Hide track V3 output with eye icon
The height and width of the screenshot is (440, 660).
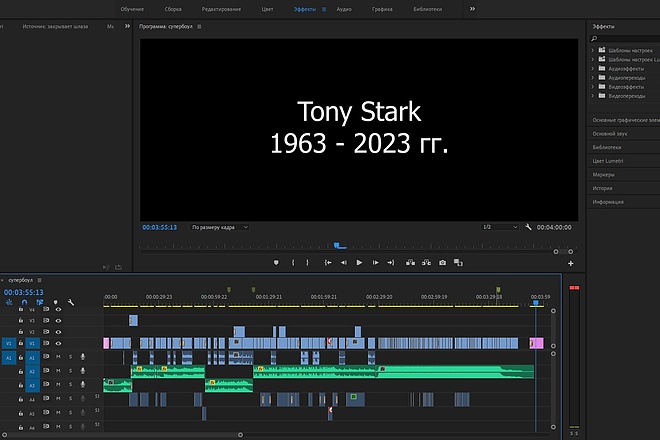click(58, 320)
